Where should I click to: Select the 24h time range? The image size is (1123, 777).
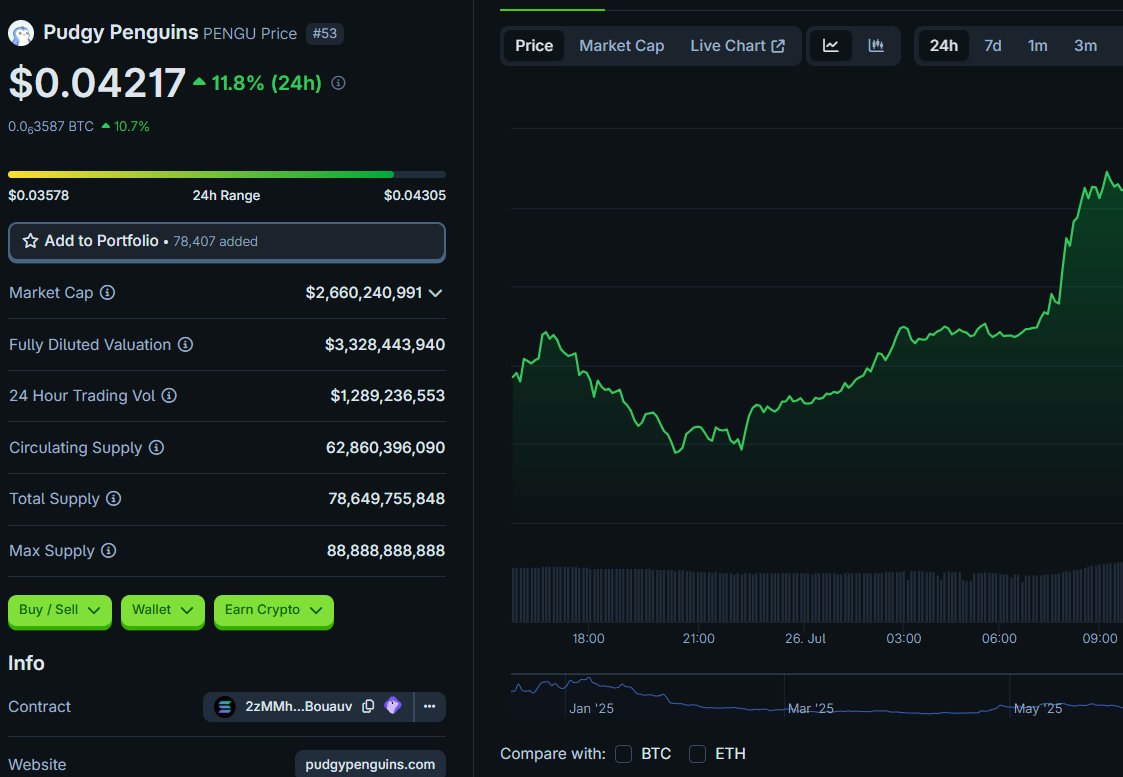(x=943, y=46)
